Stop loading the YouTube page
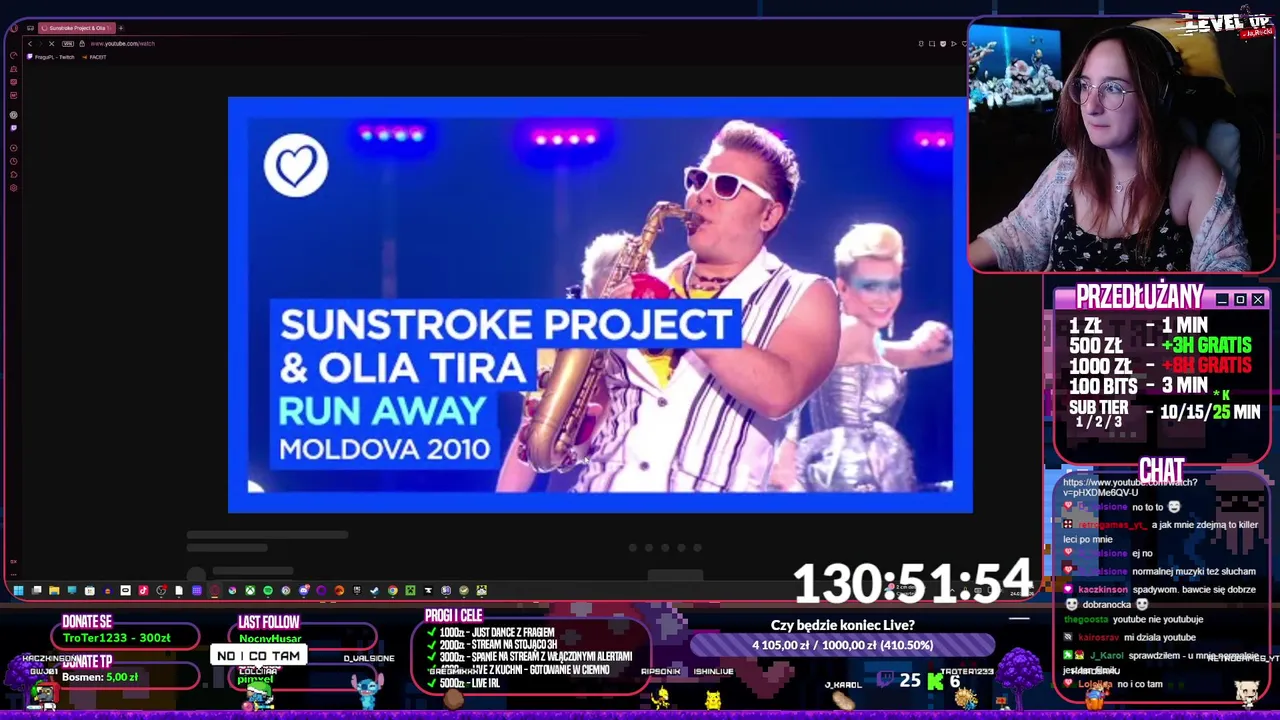This screenshot has height=720, width=1280. pyautogui.click(x=51, y=44)
